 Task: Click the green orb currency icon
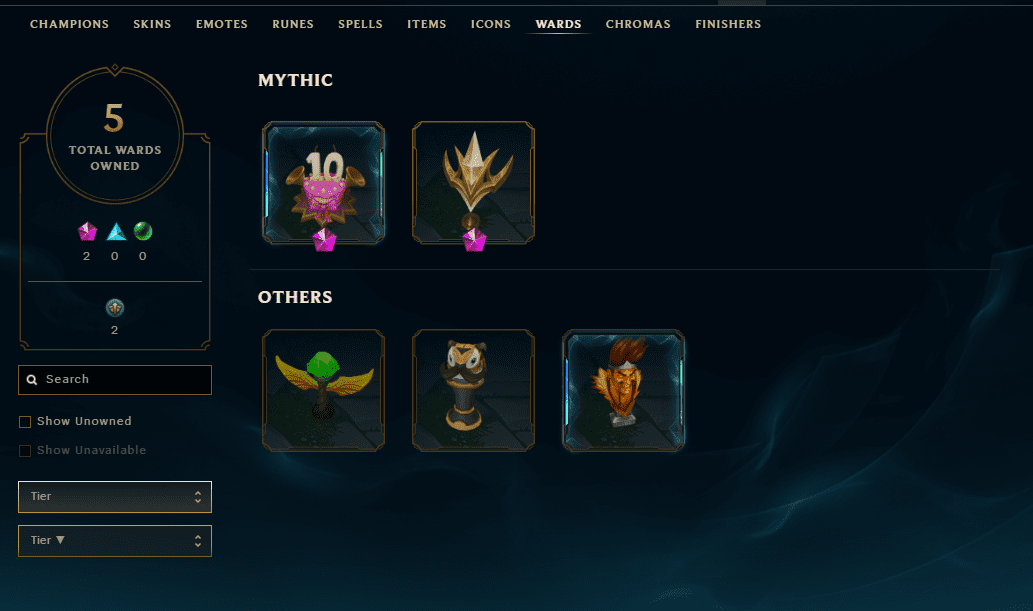pos(143,231)
